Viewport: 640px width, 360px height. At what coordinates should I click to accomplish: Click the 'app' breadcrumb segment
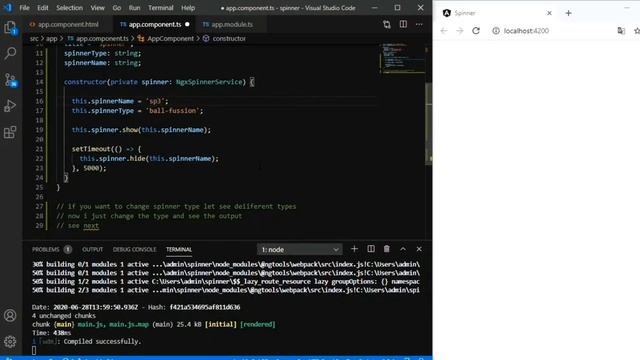51,39
